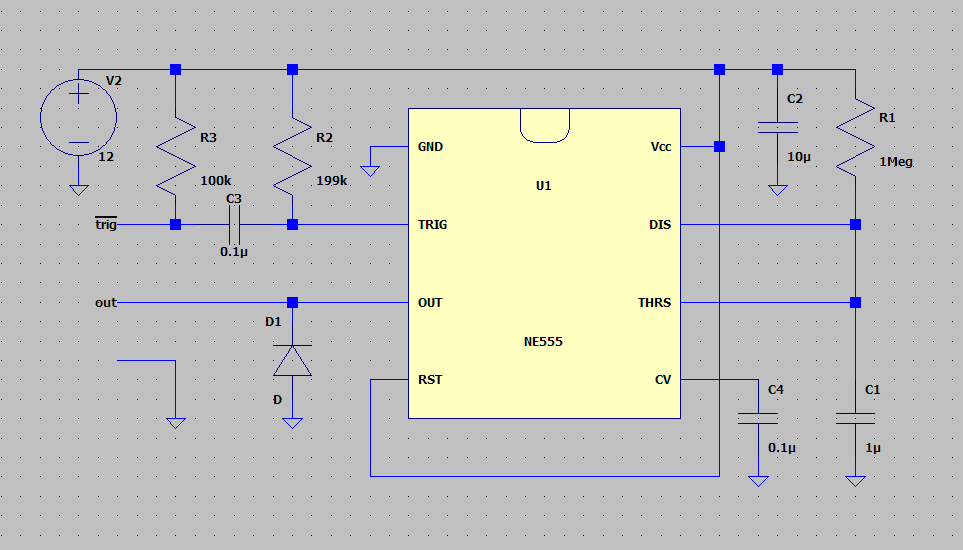This screenshot has height=550, width=963.
Task: Click the 'NE555' part name text
Action: click(x=544, y=341)
